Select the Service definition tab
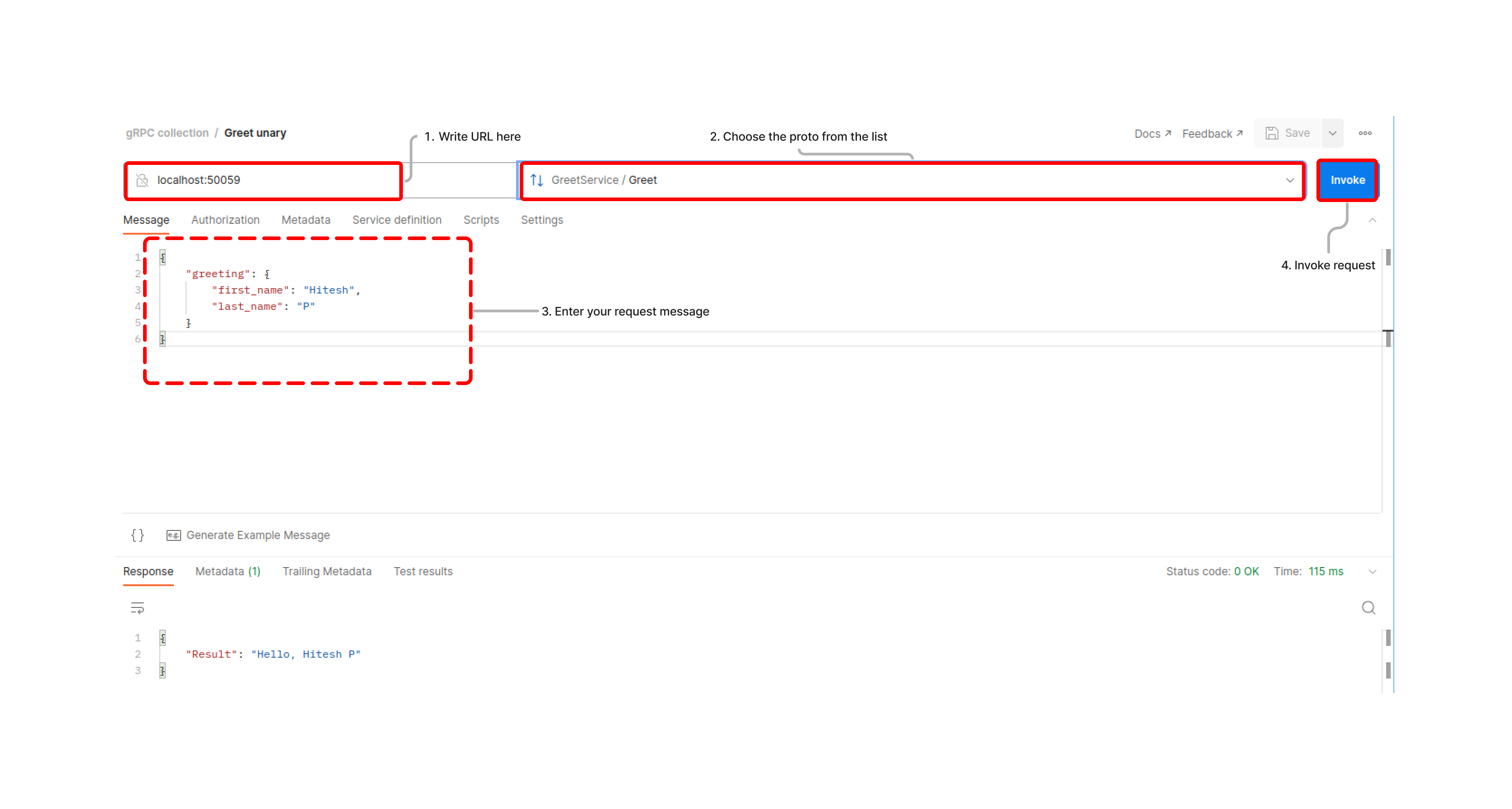 pyautogui.click(x=397, y=220)
